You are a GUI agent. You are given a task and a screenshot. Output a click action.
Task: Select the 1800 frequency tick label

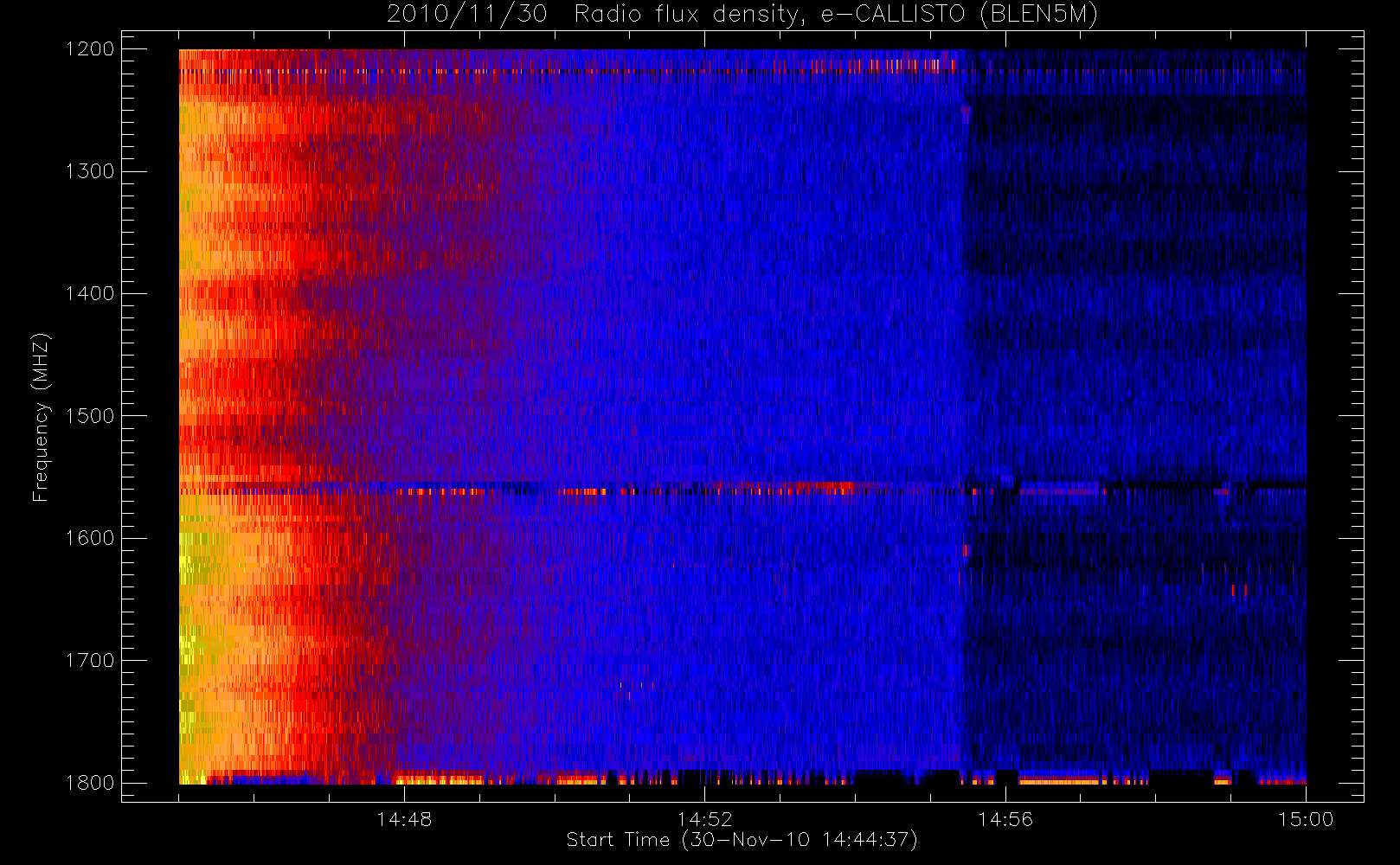90,783
